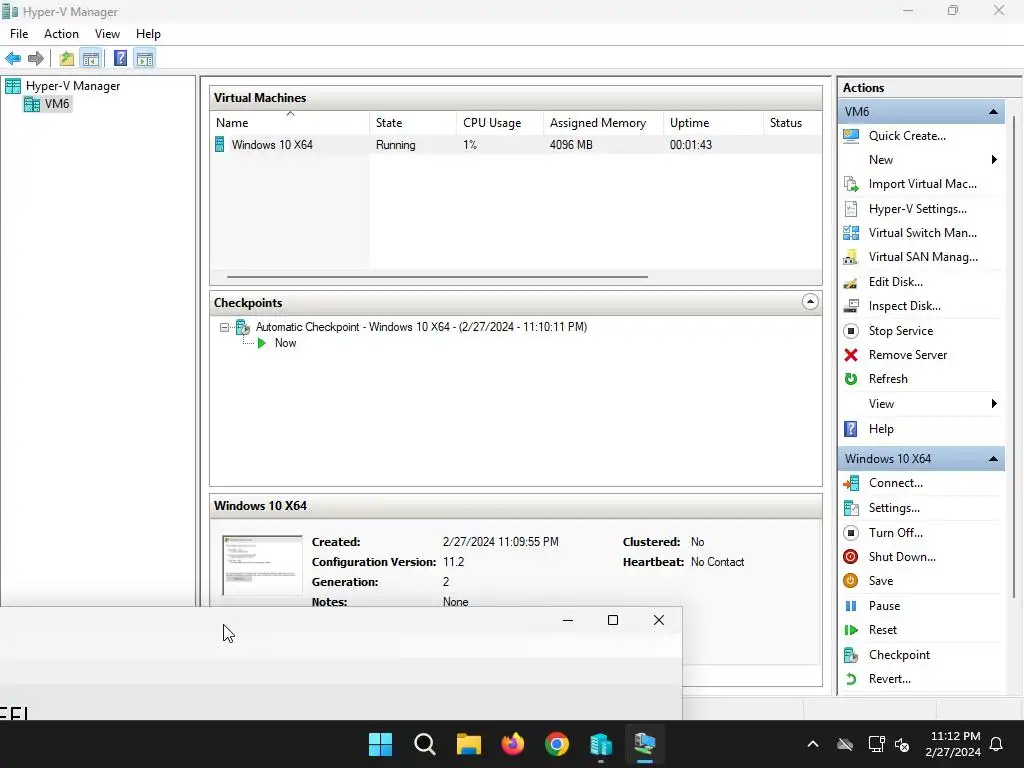
Task: Click Save virtual machine state action
Action: pos(880,581)
